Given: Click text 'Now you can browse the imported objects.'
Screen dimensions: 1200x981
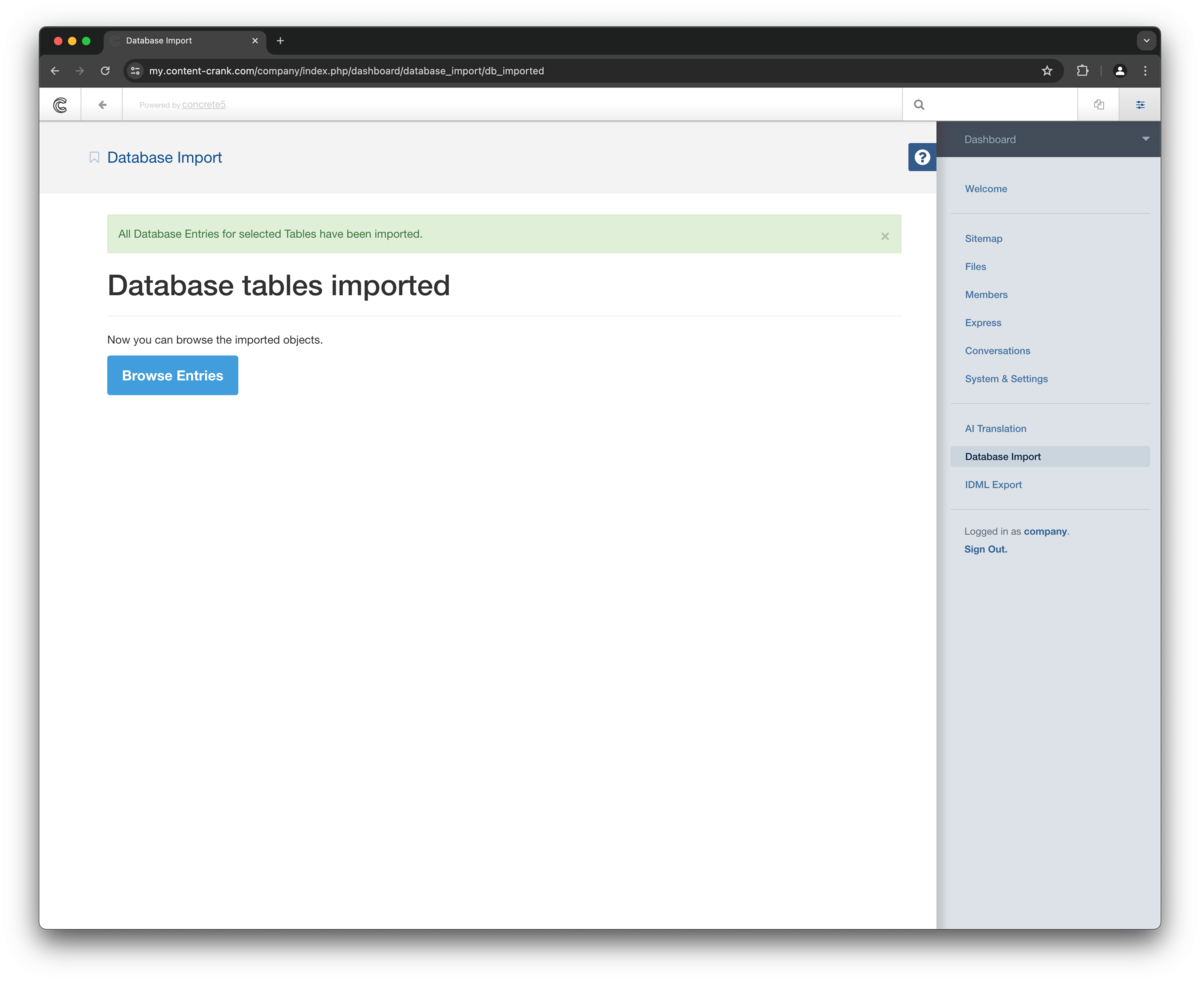Looking at the screenshot, I should 215,340.
